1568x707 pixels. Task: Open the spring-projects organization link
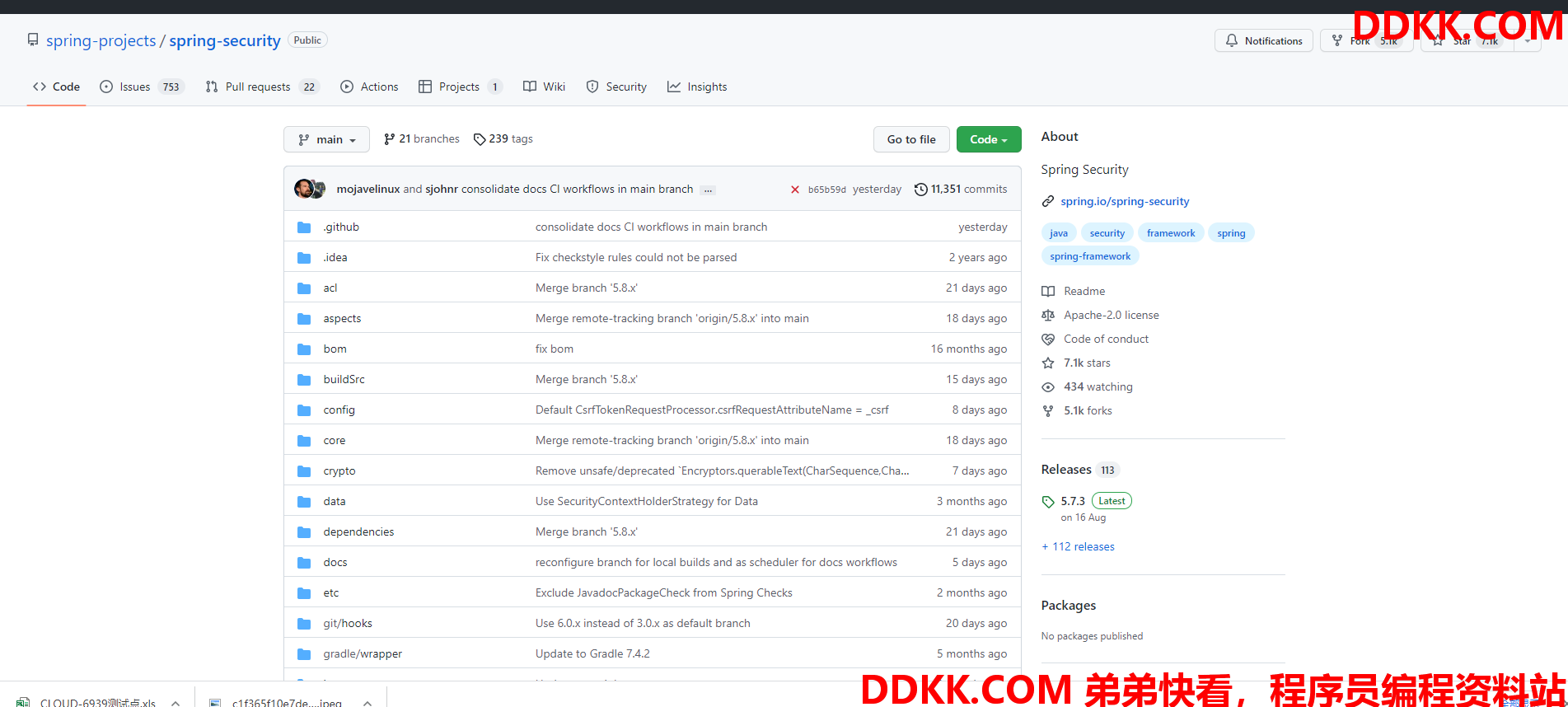pyautogui.click(x=101, y=40)
